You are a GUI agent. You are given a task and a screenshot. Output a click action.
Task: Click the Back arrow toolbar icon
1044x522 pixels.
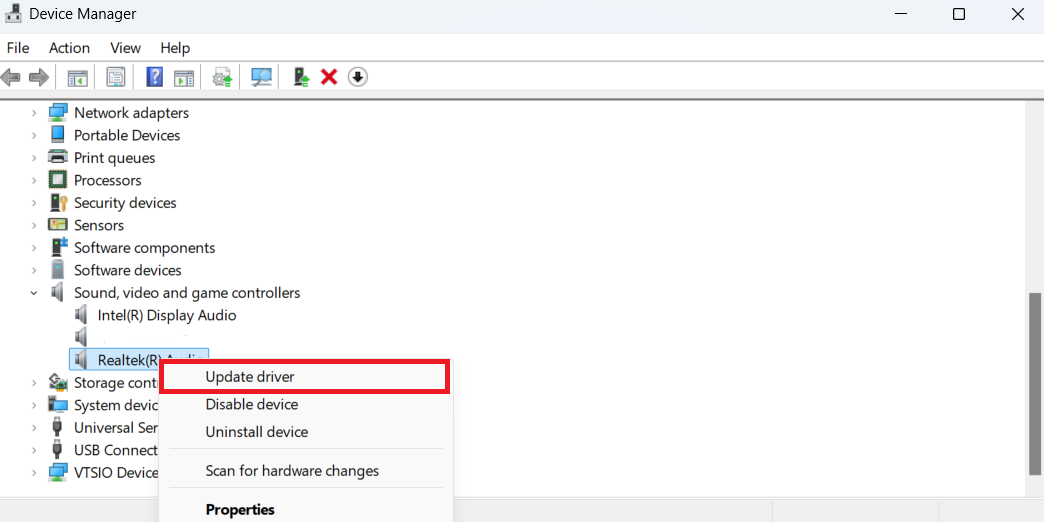click(x=11, y=78)
